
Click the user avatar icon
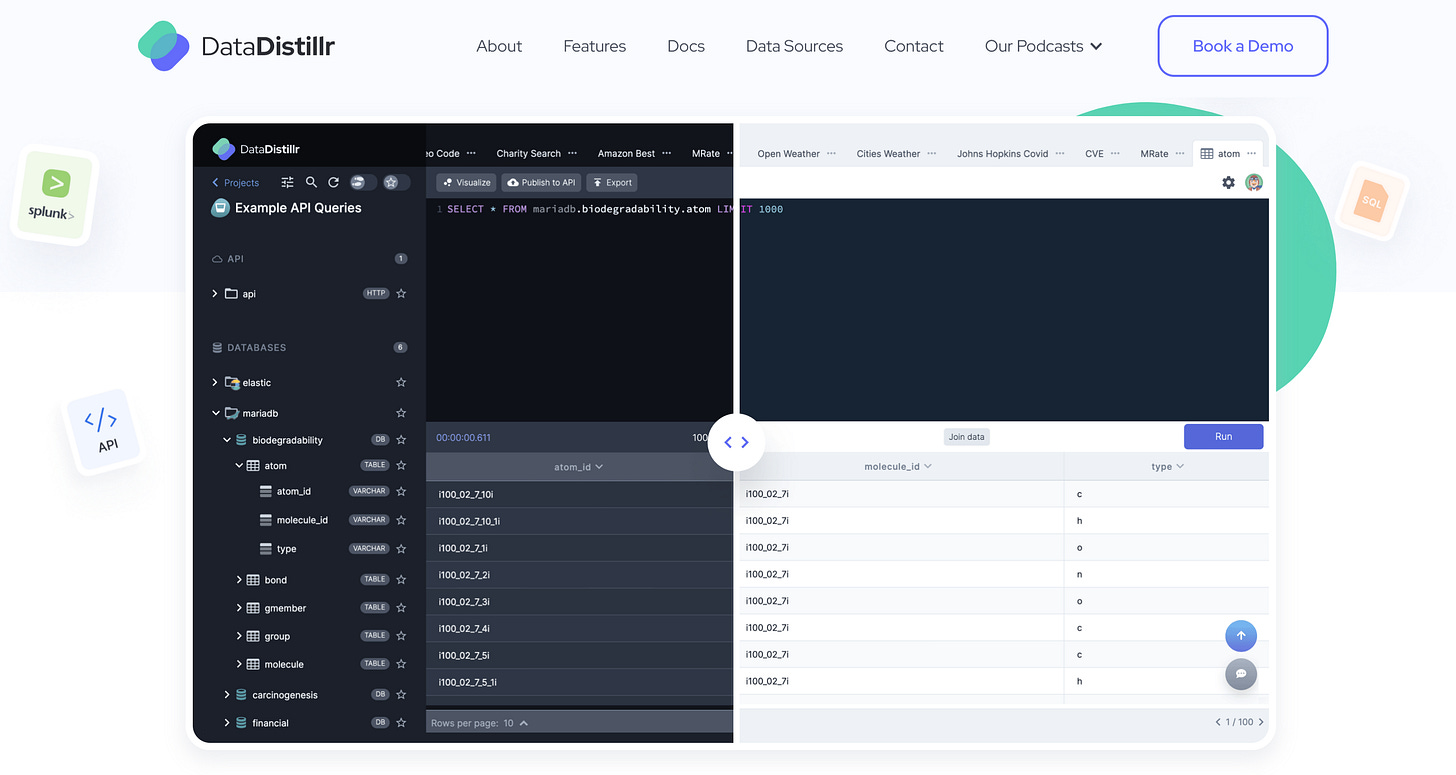click(1254, 182)
